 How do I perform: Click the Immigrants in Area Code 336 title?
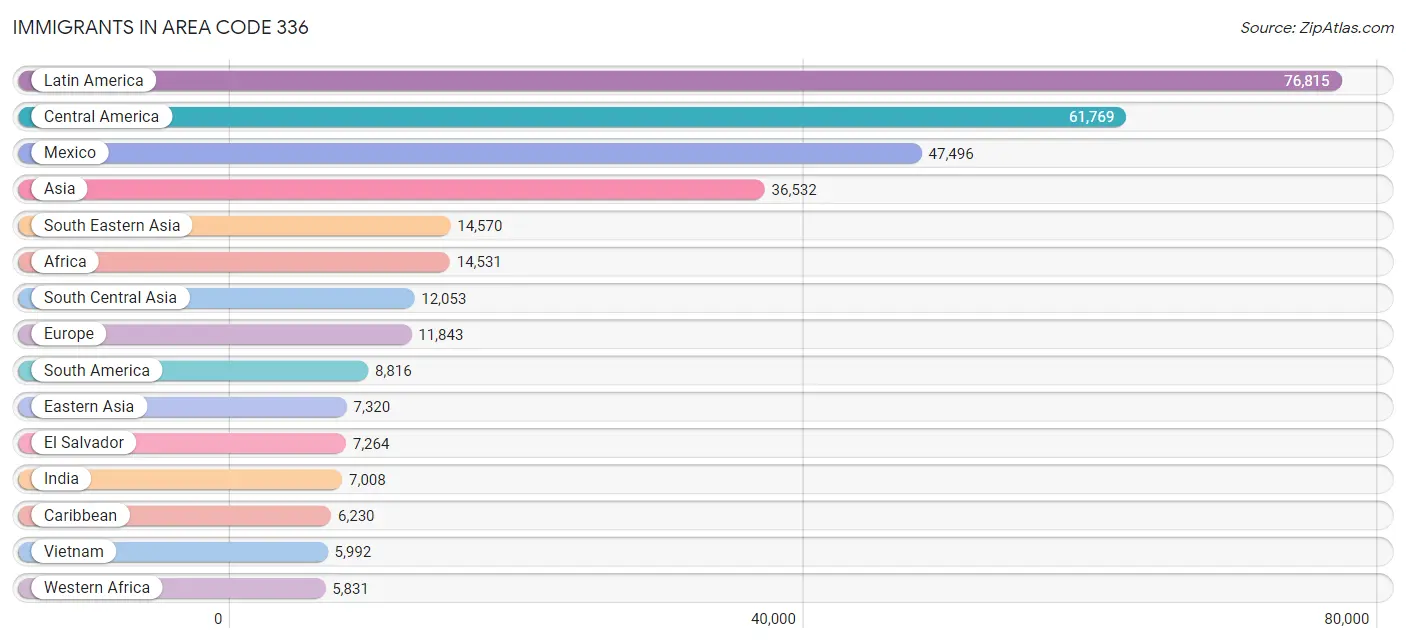point(160,28)
